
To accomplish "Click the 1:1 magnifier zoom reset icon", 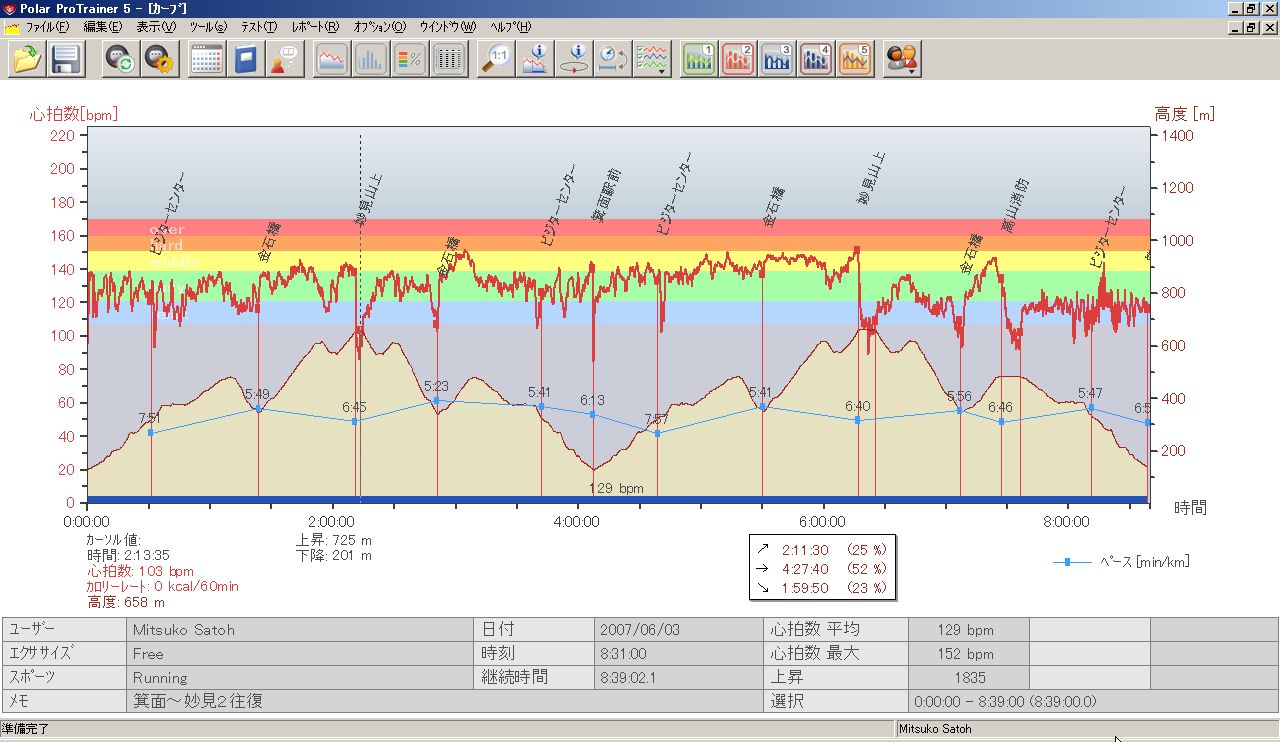I will (496, 59).
